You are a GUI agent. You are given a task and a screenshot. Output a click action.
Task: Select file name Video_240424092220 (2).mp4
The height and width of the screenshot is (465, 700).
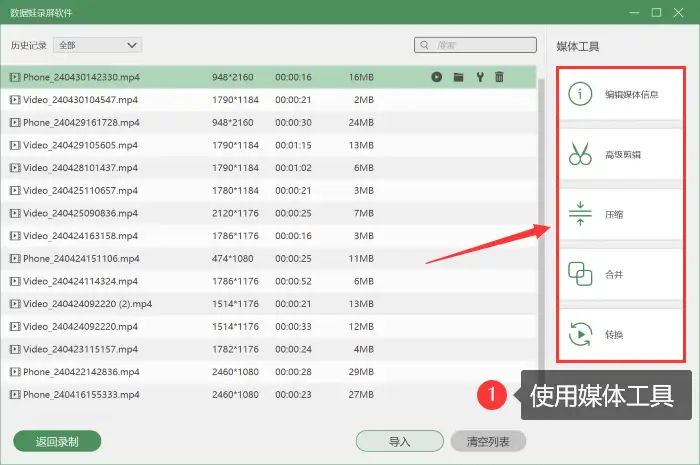point(88,304)
